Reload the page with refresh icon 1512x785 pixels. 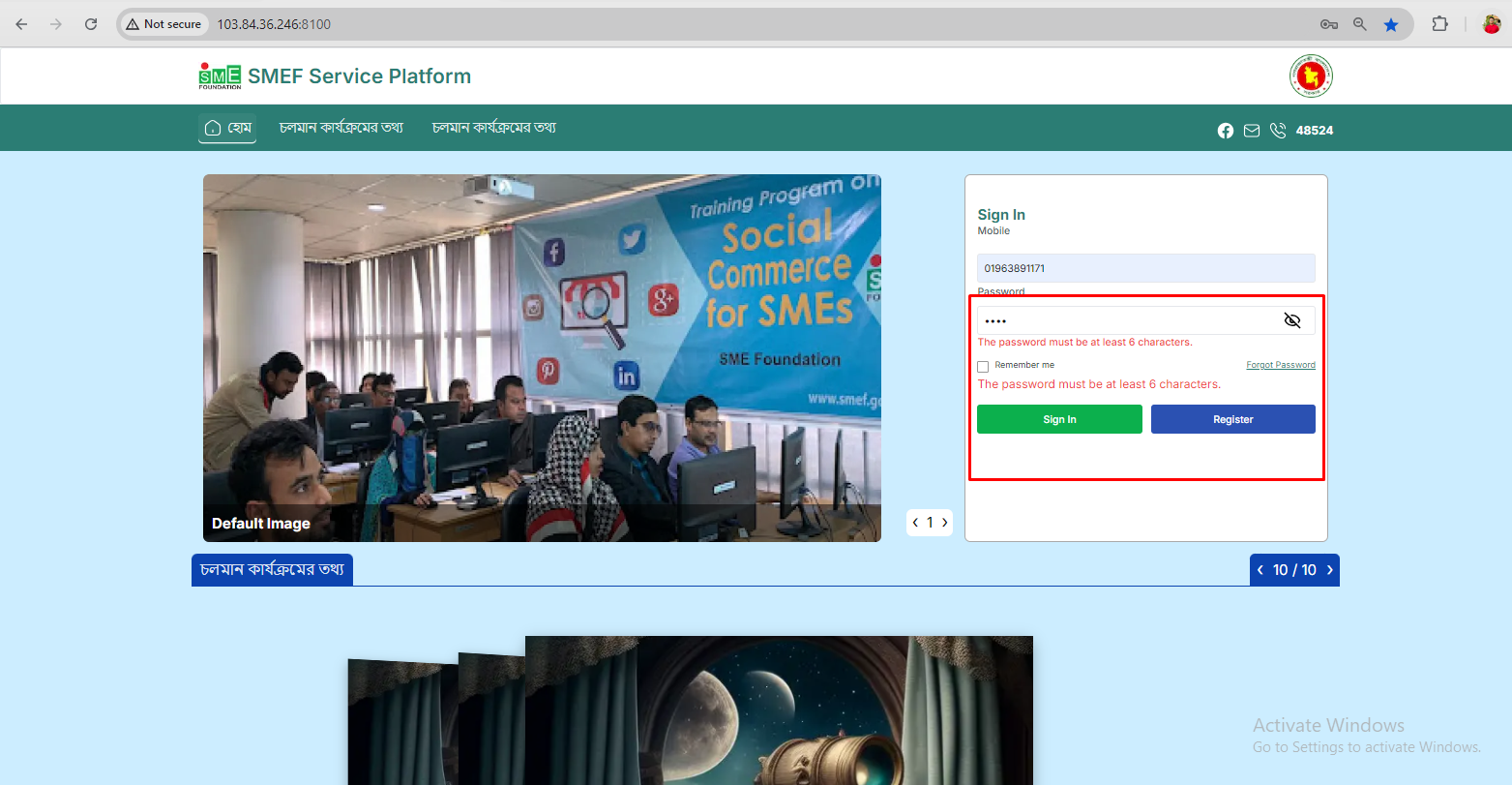[x=91, y=24]
